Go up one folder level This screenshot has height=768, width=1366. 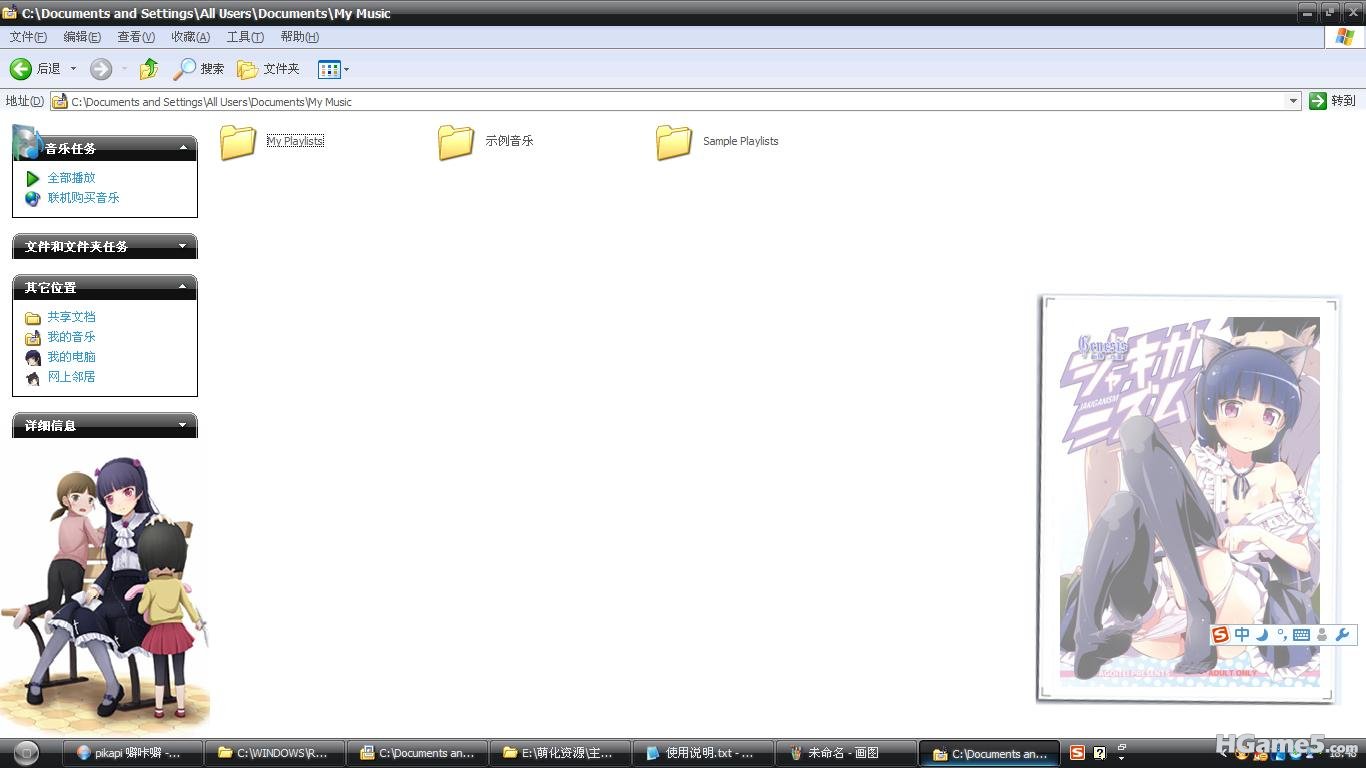(149, 69)
